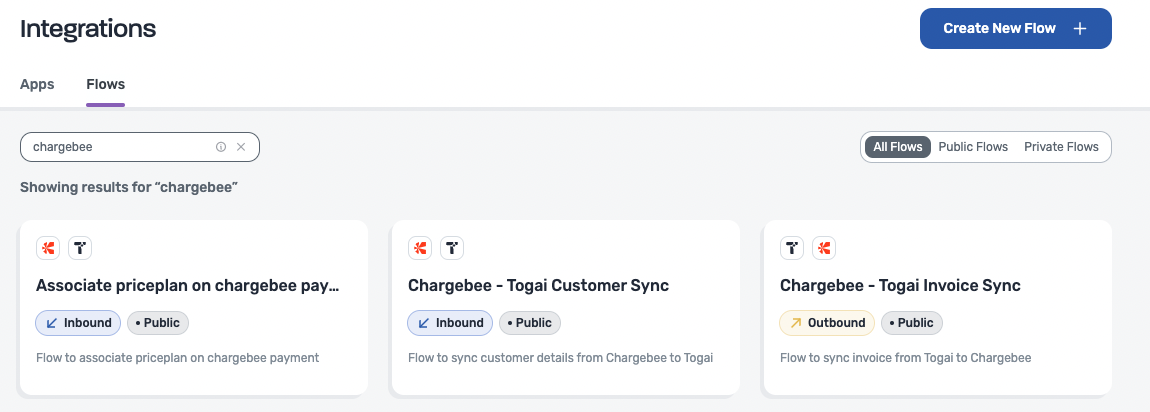Click the Chargebee logo on the priceplan card

(48, 247)
